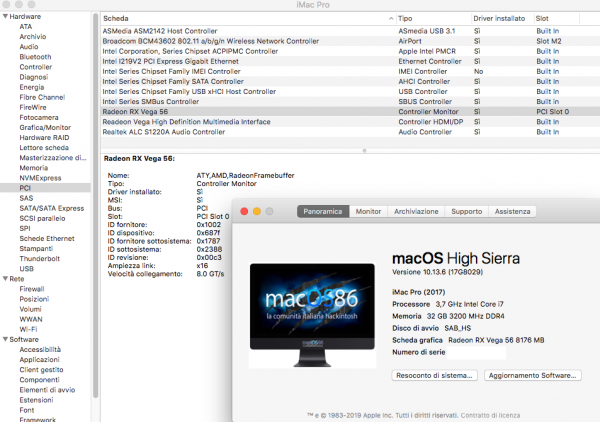Select the Intel I219V2 Gigabit Ethernet row
This screenshot has height=422, width=600.
[350, 61]
